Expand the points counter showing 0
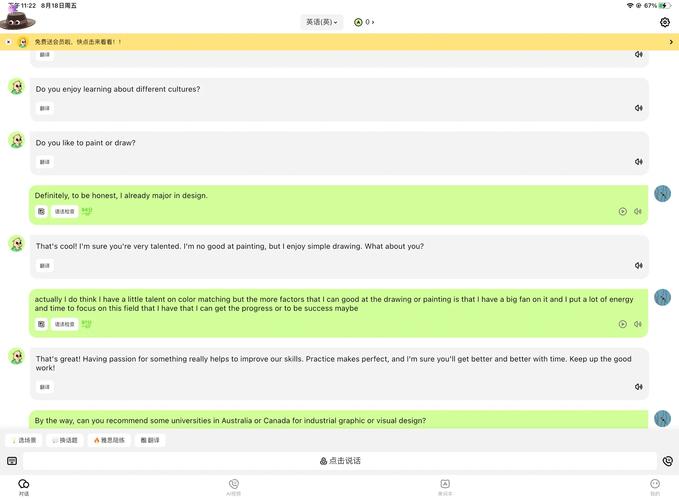The image size is (679, 500). click(364, 22)
